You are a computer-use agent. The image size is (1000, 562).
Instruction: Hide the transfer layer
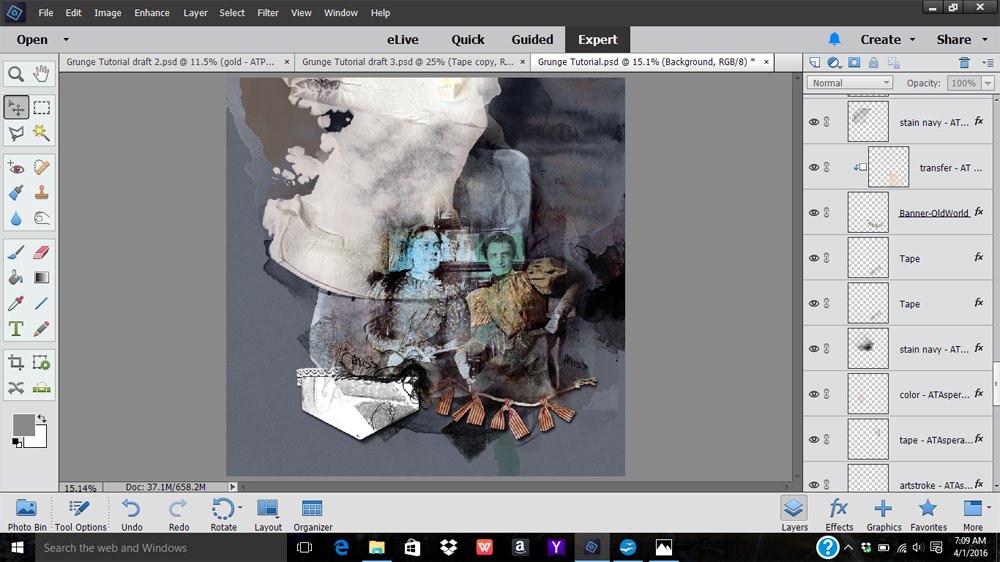pyautogui.click(x=814, y=167)
